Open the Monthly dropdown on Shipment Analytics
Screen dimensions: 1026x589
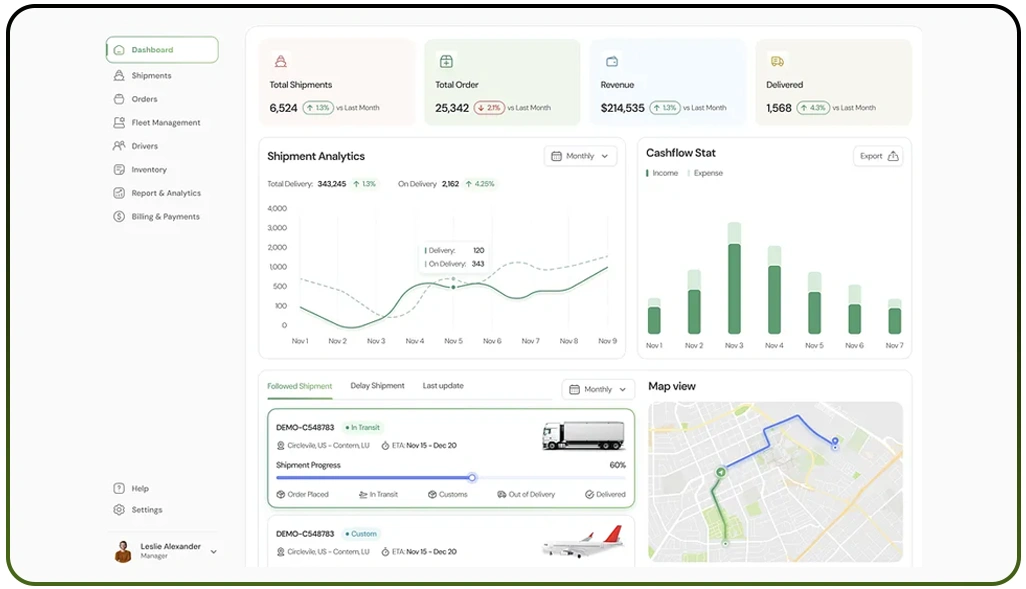tap(580, 156)
